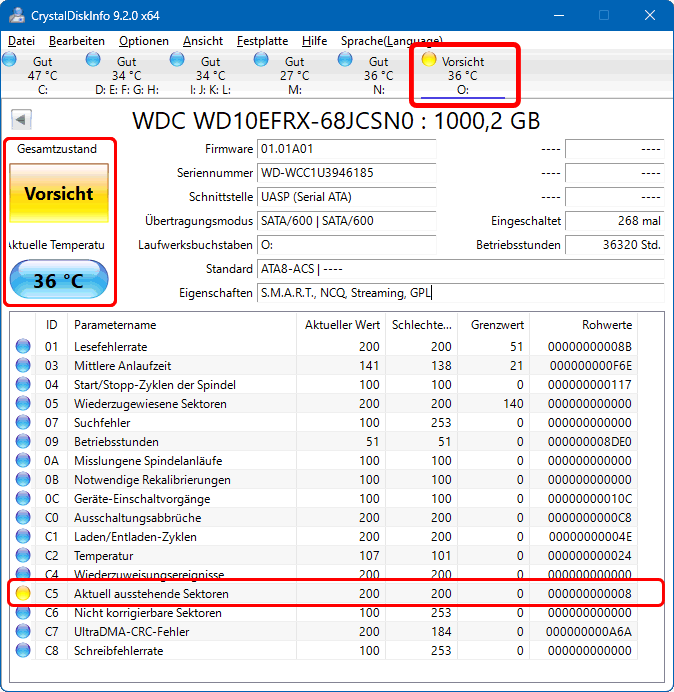This screenshot has height=692, width=674.
Task: Click the Seriennummer field
Action: click(x=346, y=173)
